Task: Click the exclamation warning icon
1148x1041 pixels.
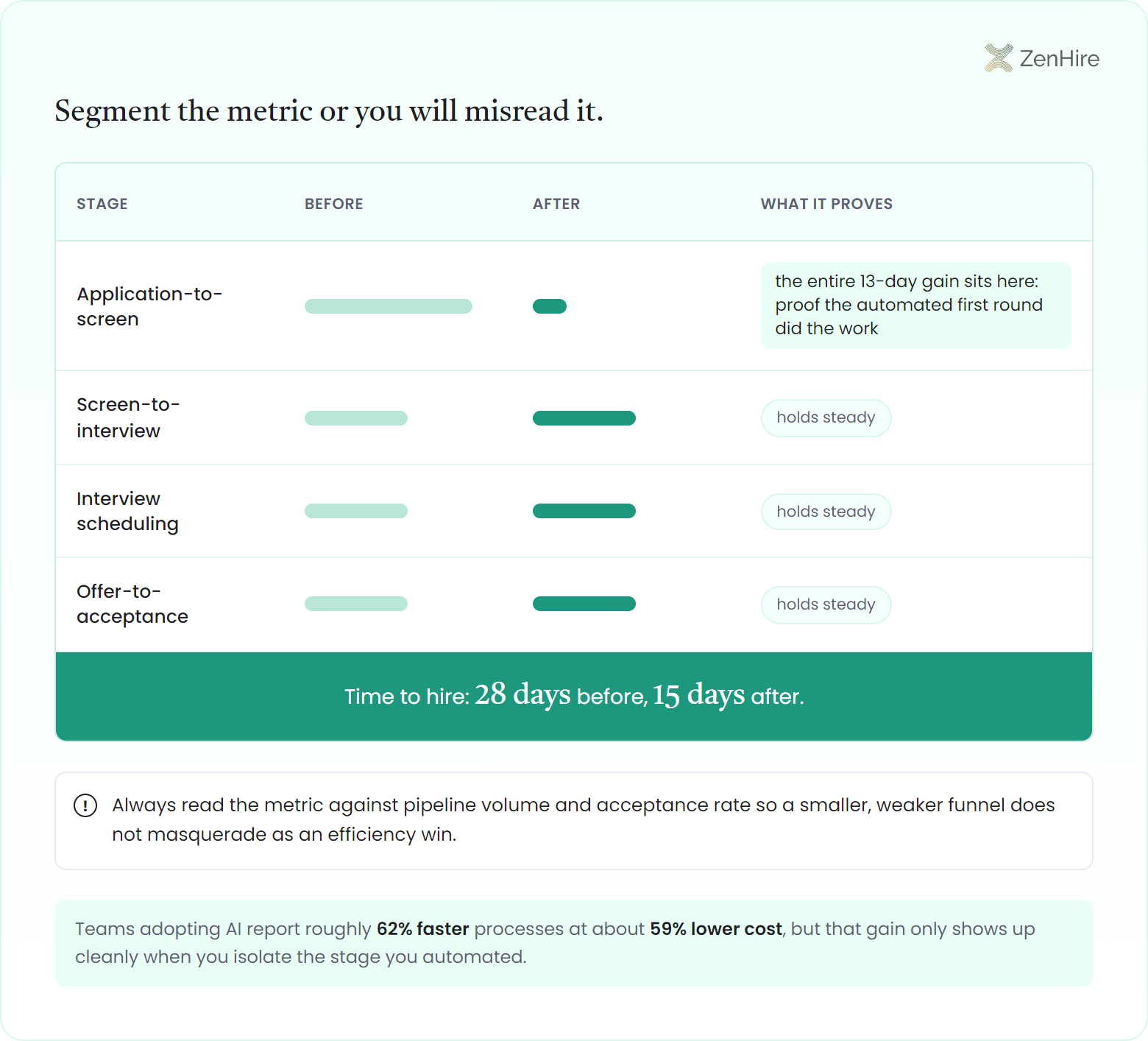Action: [85, 805]
